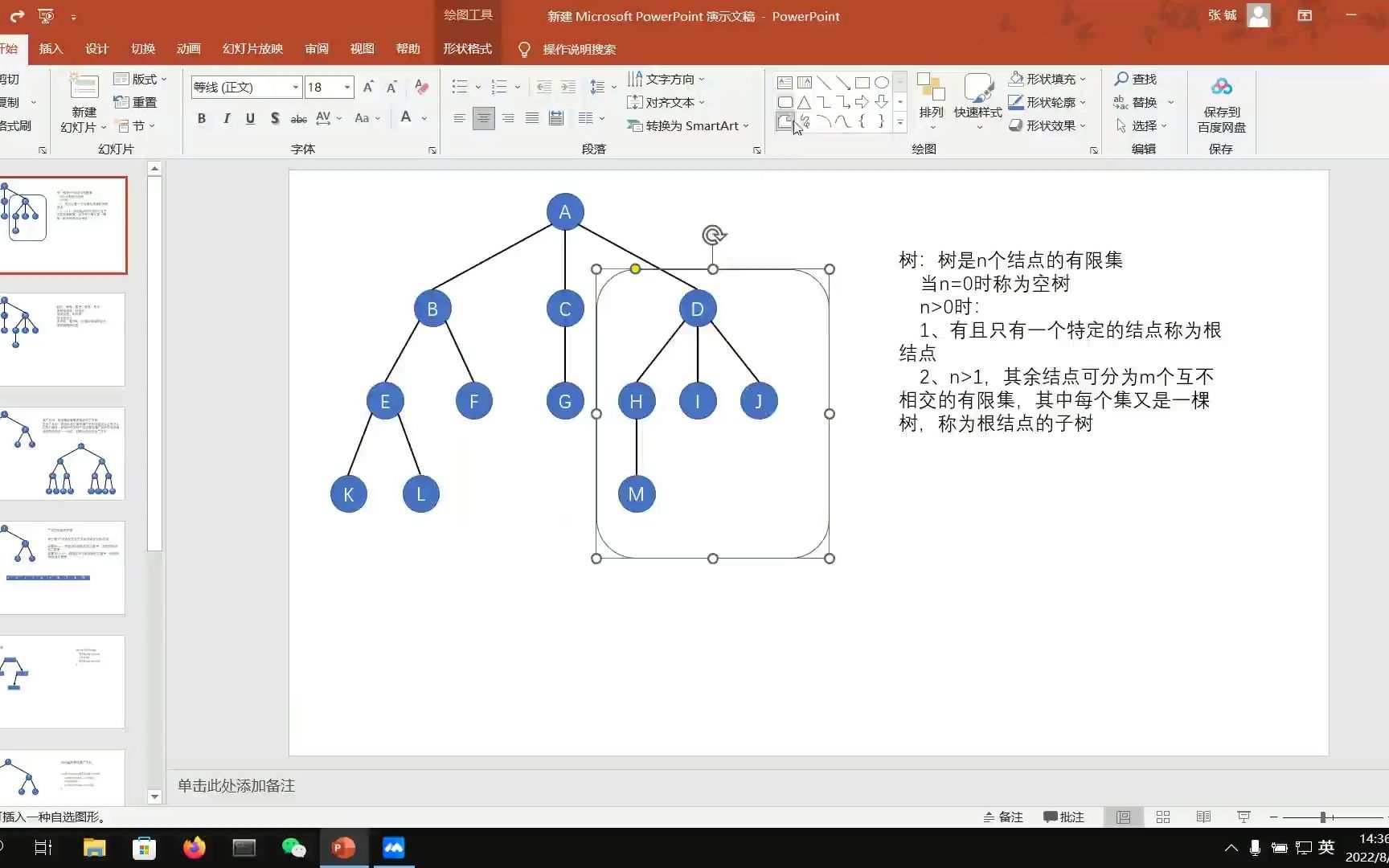Switch to the 插入 (Insert) ribbon tab
This screenshot has height=868, width=1389.
click(51, 49)
